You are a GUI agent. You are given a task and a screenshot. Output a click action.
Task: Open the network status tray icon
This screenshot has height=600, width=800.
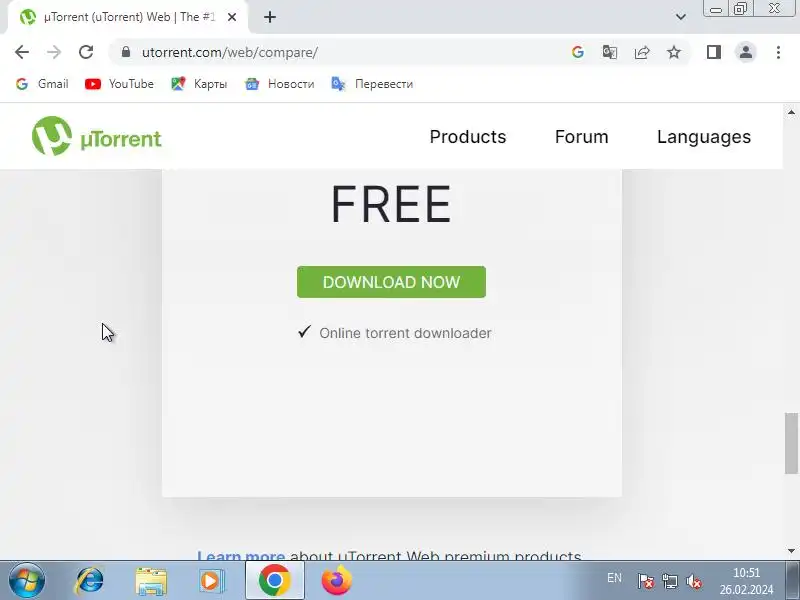669,581
